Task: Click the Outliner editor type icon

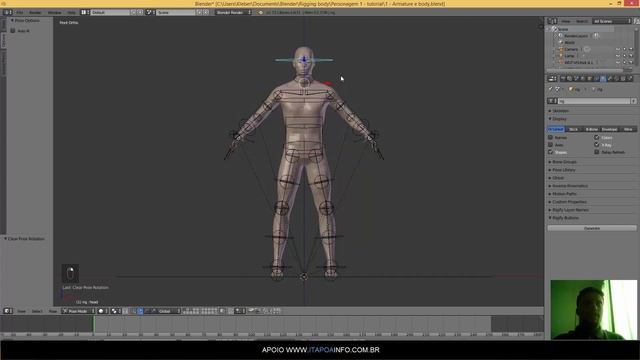Action: [552, 21]
